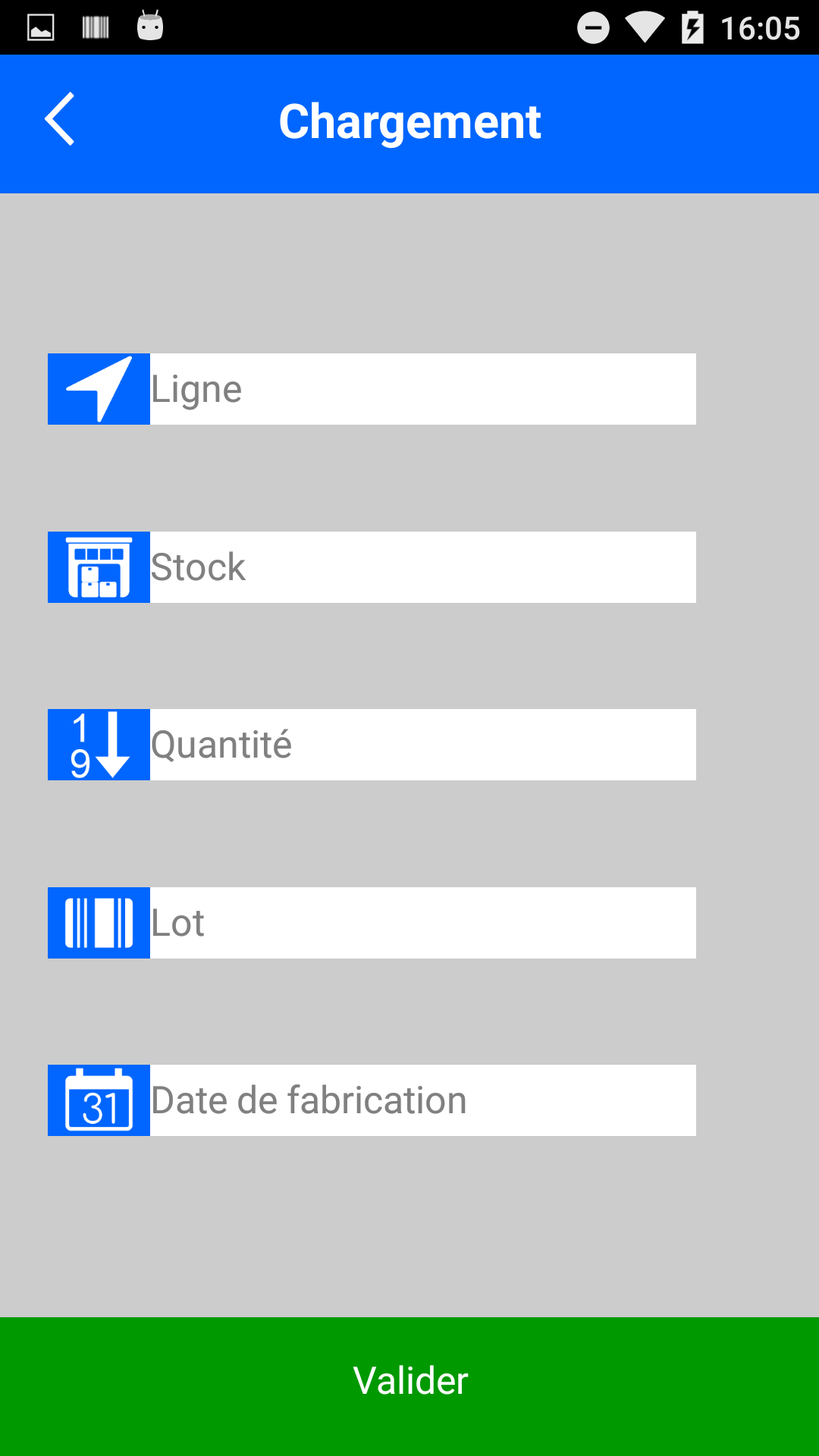
Task: Tap the picture icon in status bar
Action: click(x=40, y=28)
